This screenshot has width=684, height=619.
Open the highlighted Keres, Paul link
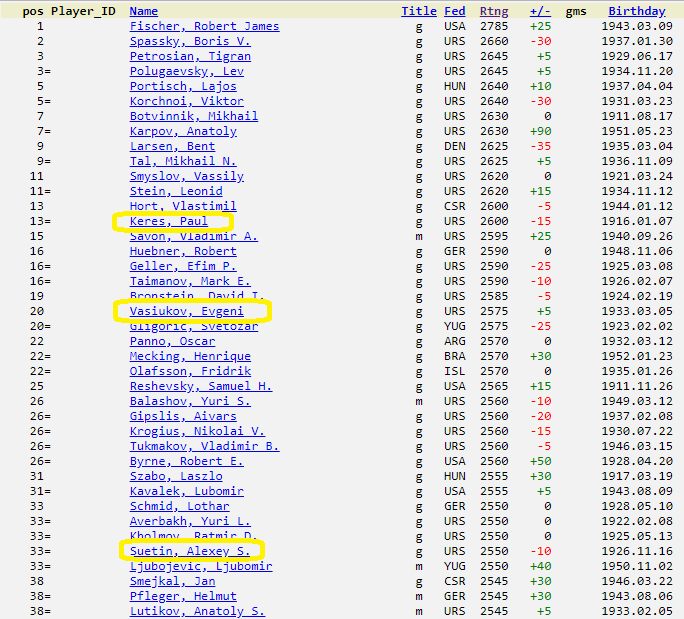tap(168, 221)
